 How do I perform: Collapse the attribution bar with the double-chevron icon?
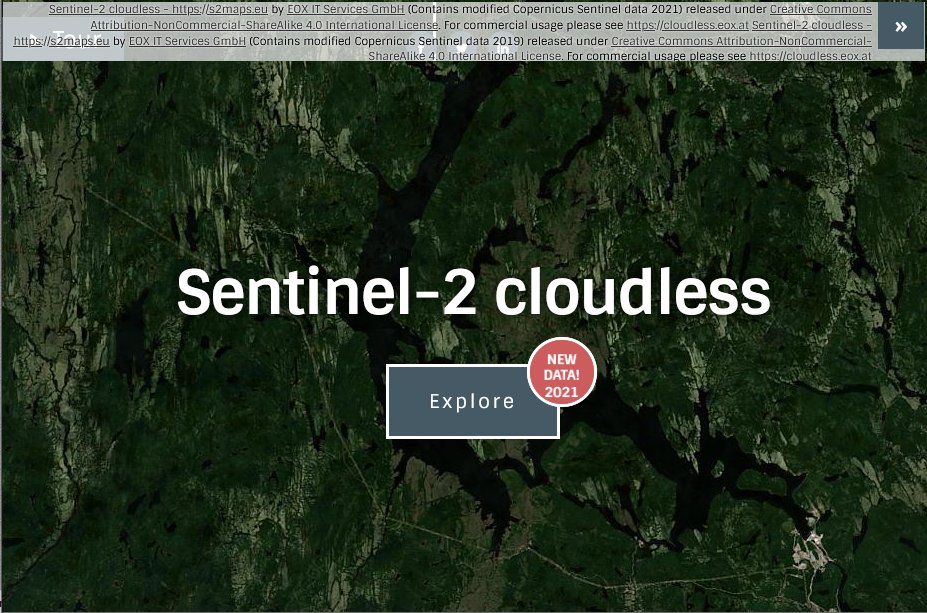pyautogui.click(x=901, y=27)
